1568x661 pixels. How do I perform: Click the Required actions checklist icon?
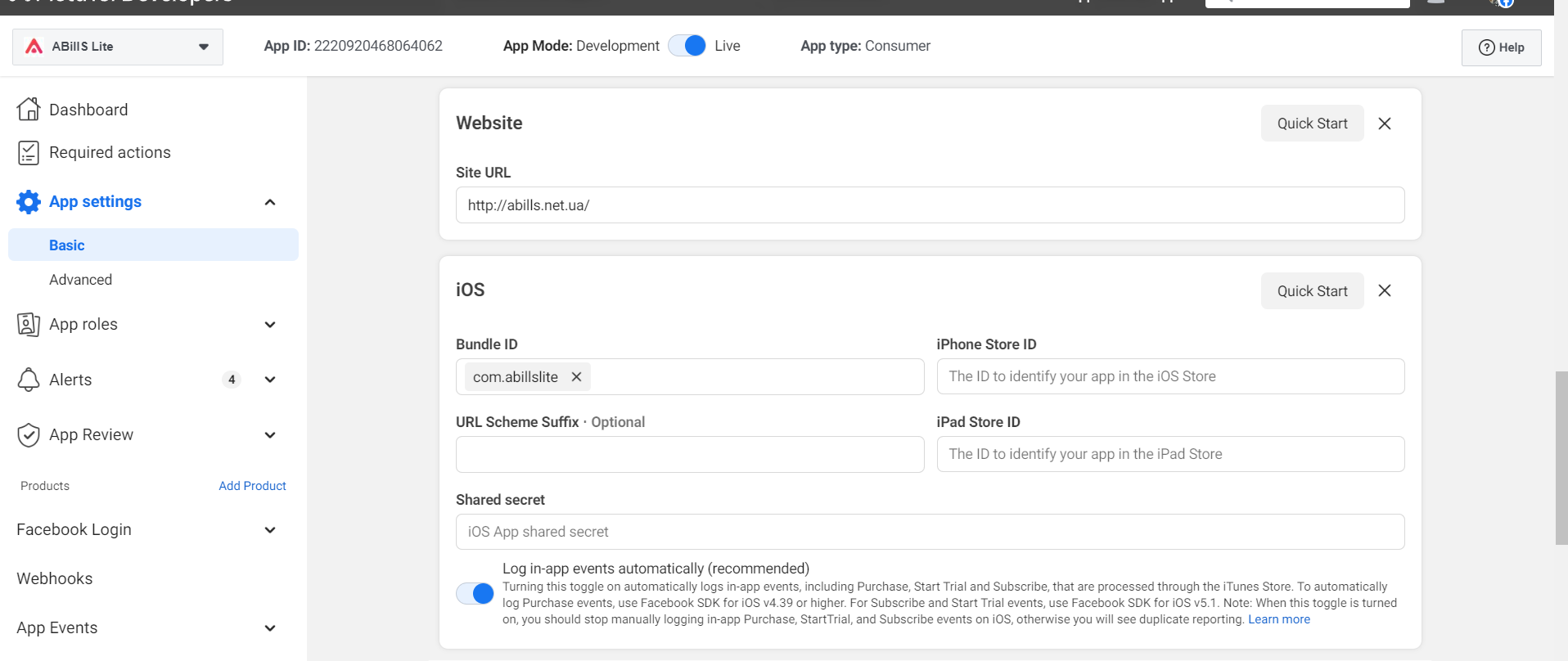point(29,152)
